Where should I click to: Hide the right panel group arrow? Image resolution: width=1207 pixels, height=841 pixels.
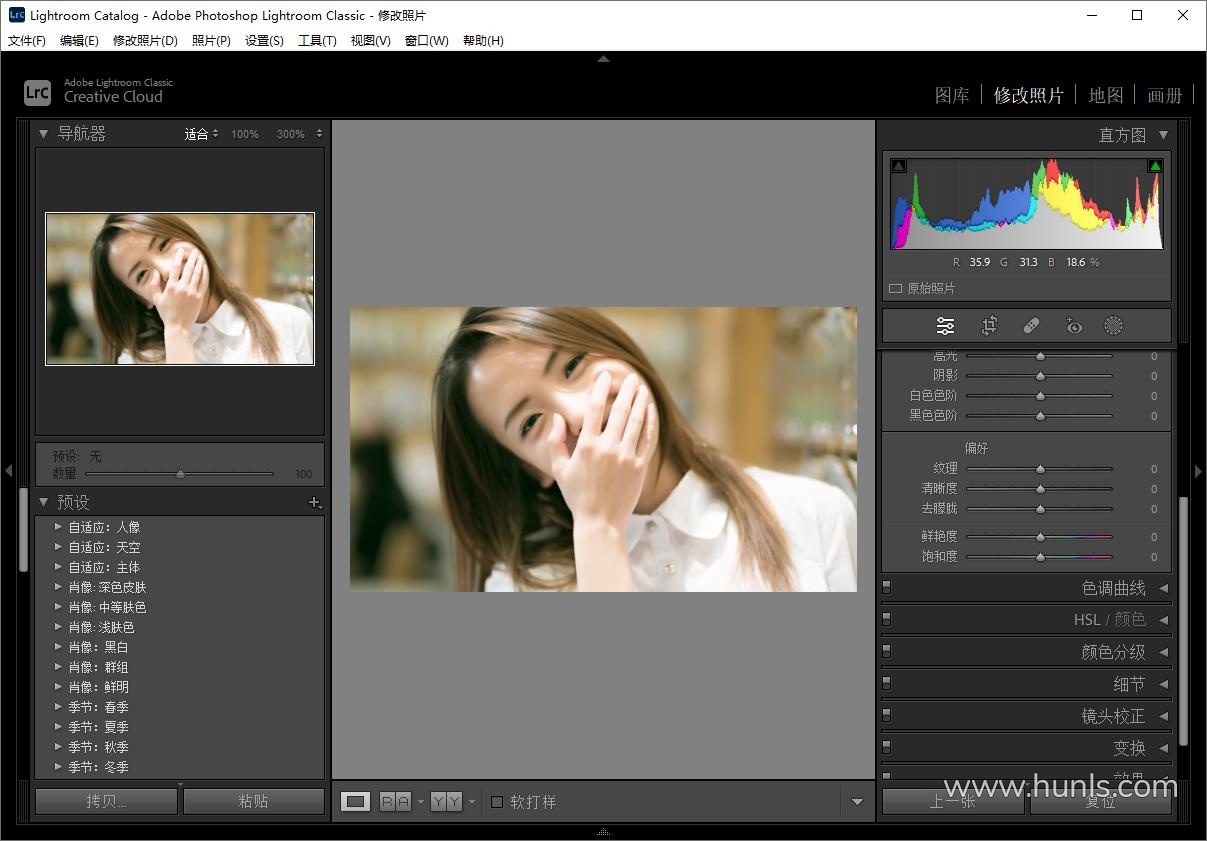[x=1198, y=470]
